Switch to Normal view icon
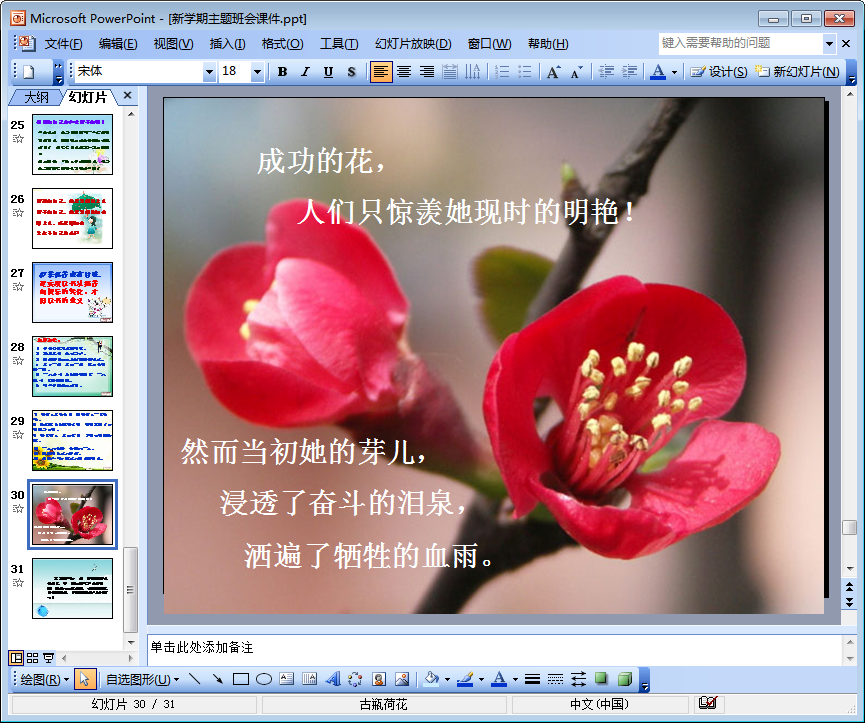The image size is (865, 723). (x=16, y=658)
